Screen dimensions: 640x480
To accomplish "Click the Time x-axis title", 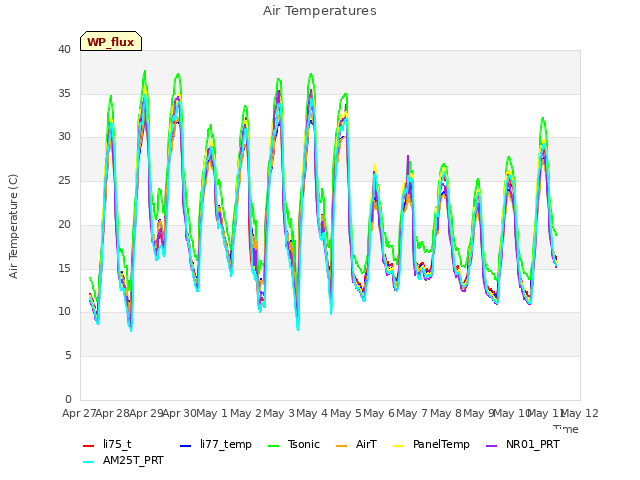I will pyautogui.click(x=566, y=429).
